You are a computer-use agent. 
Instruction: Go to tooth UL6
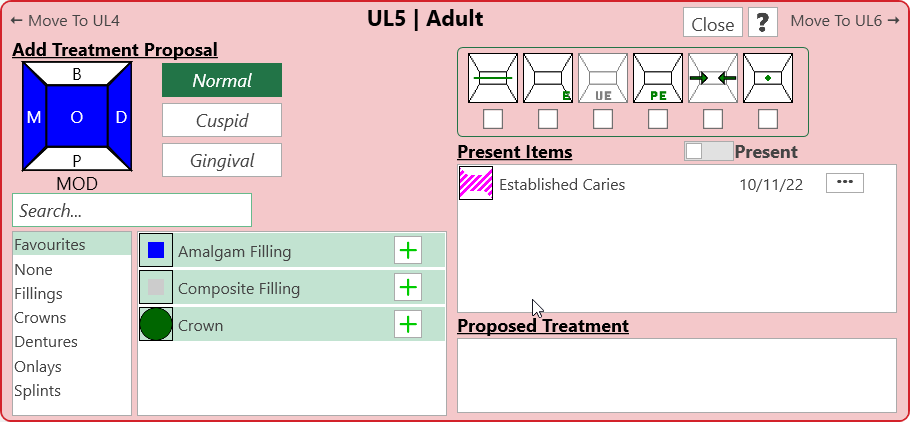844,20
